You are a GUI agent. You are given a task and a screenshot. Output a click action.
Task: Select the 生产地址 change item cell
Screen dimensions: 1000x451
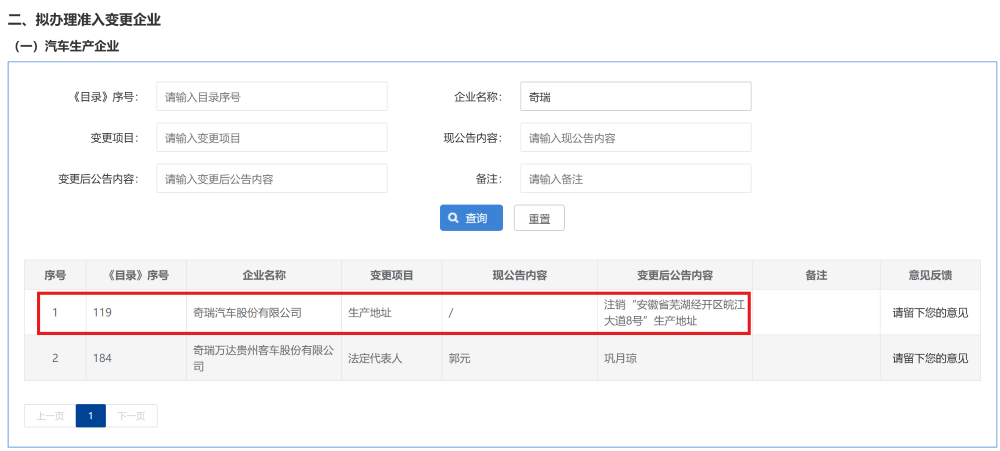392,313
